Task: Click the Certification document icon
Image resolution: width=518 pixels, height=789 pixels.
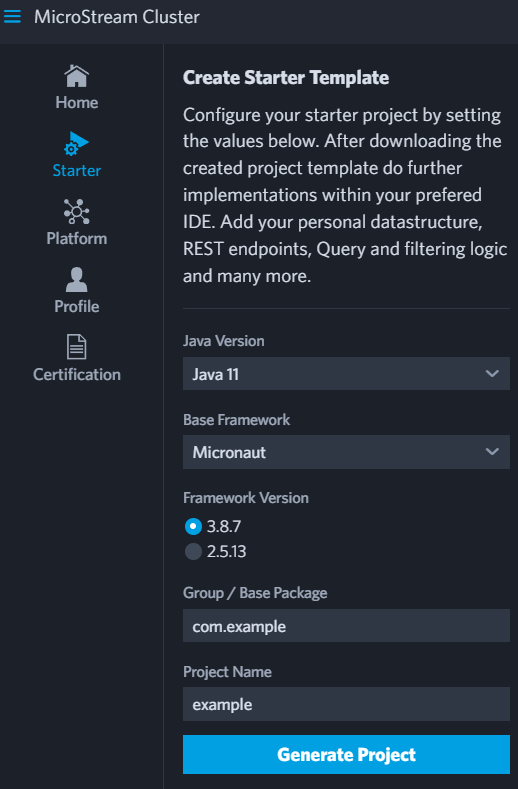Action: [77, 347]
